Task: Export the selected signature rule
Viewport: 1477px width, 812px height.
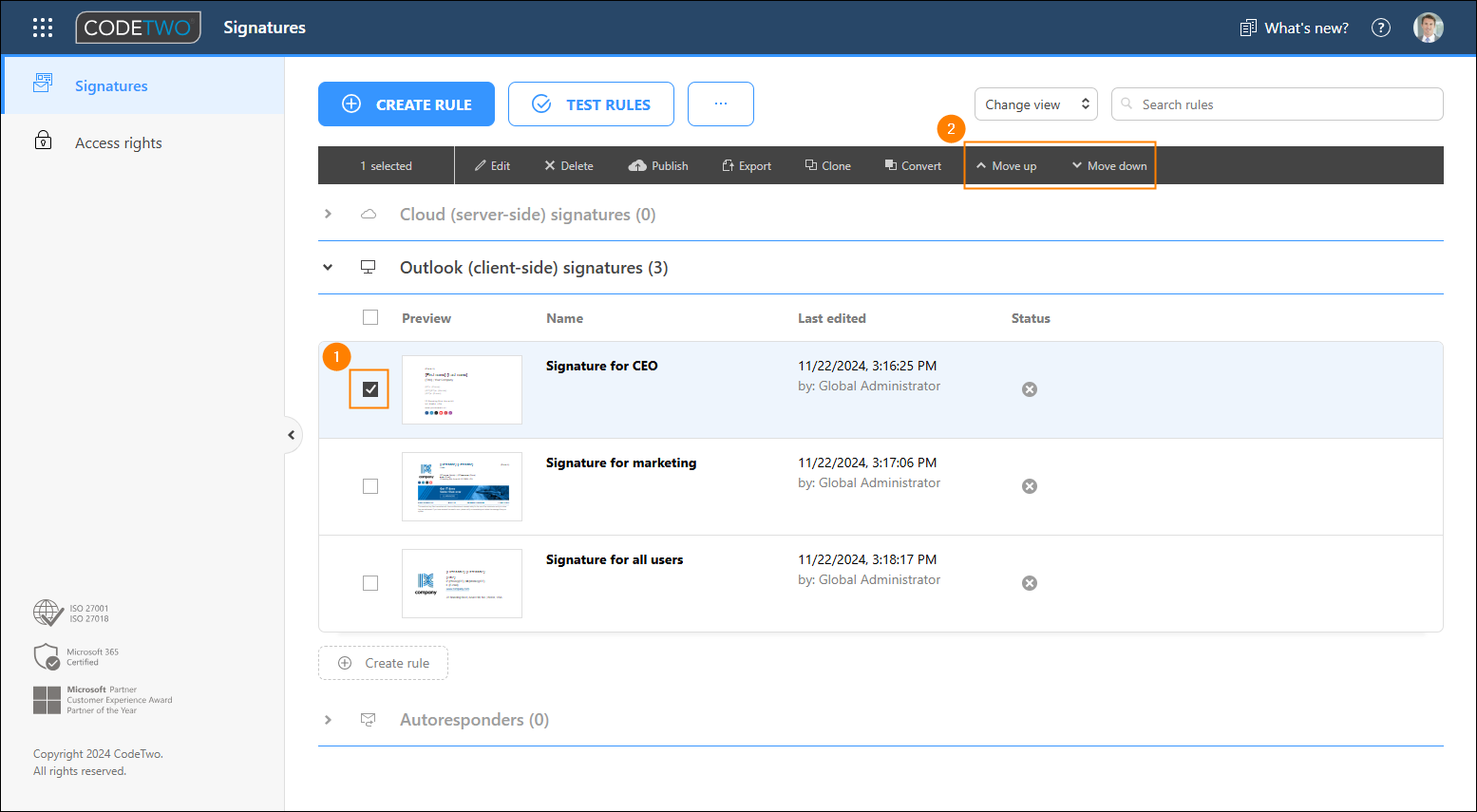Action: coord(747,165)
